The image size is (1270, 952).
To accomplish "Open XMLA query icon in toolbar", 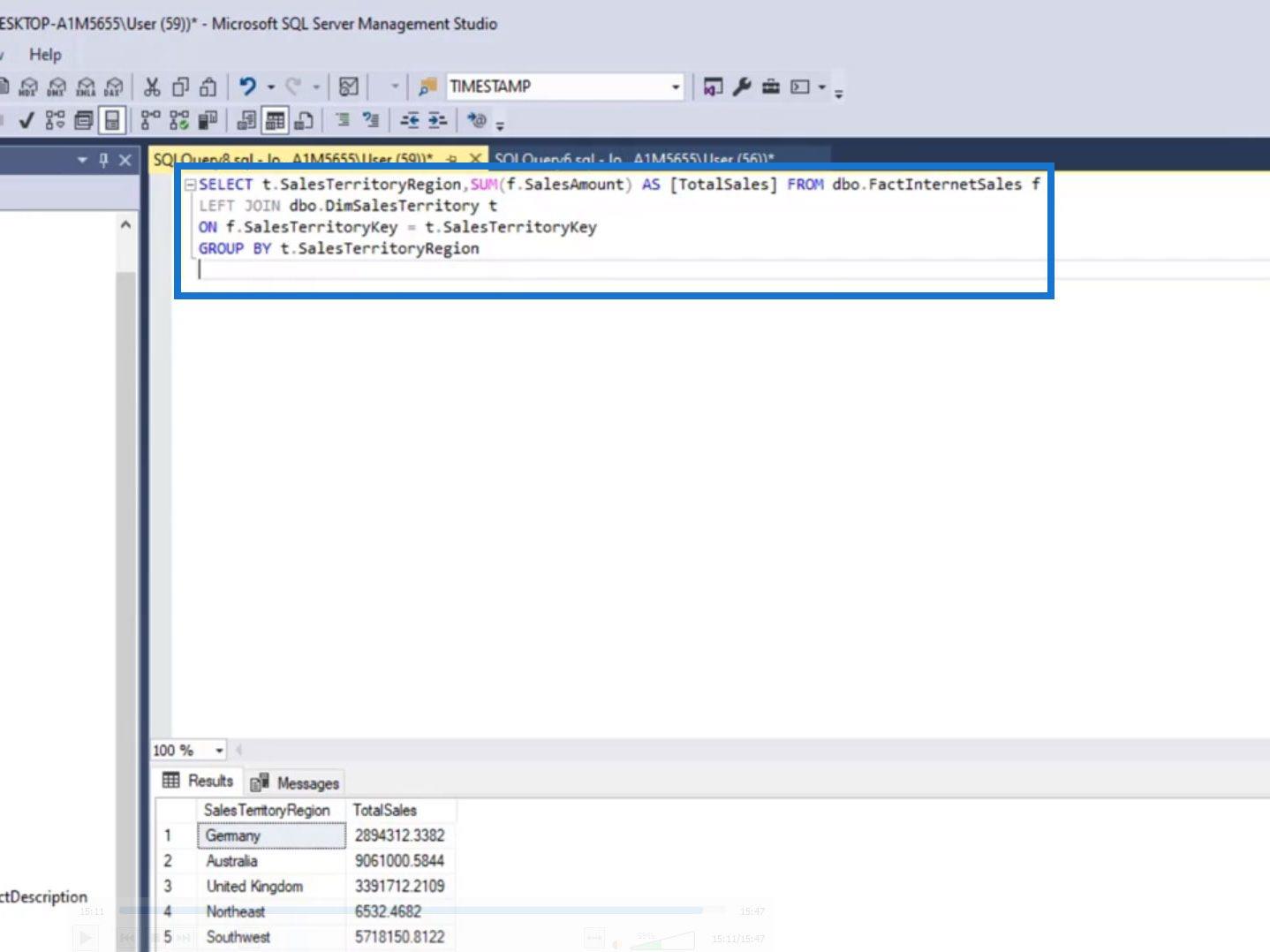I will point(85,87).
